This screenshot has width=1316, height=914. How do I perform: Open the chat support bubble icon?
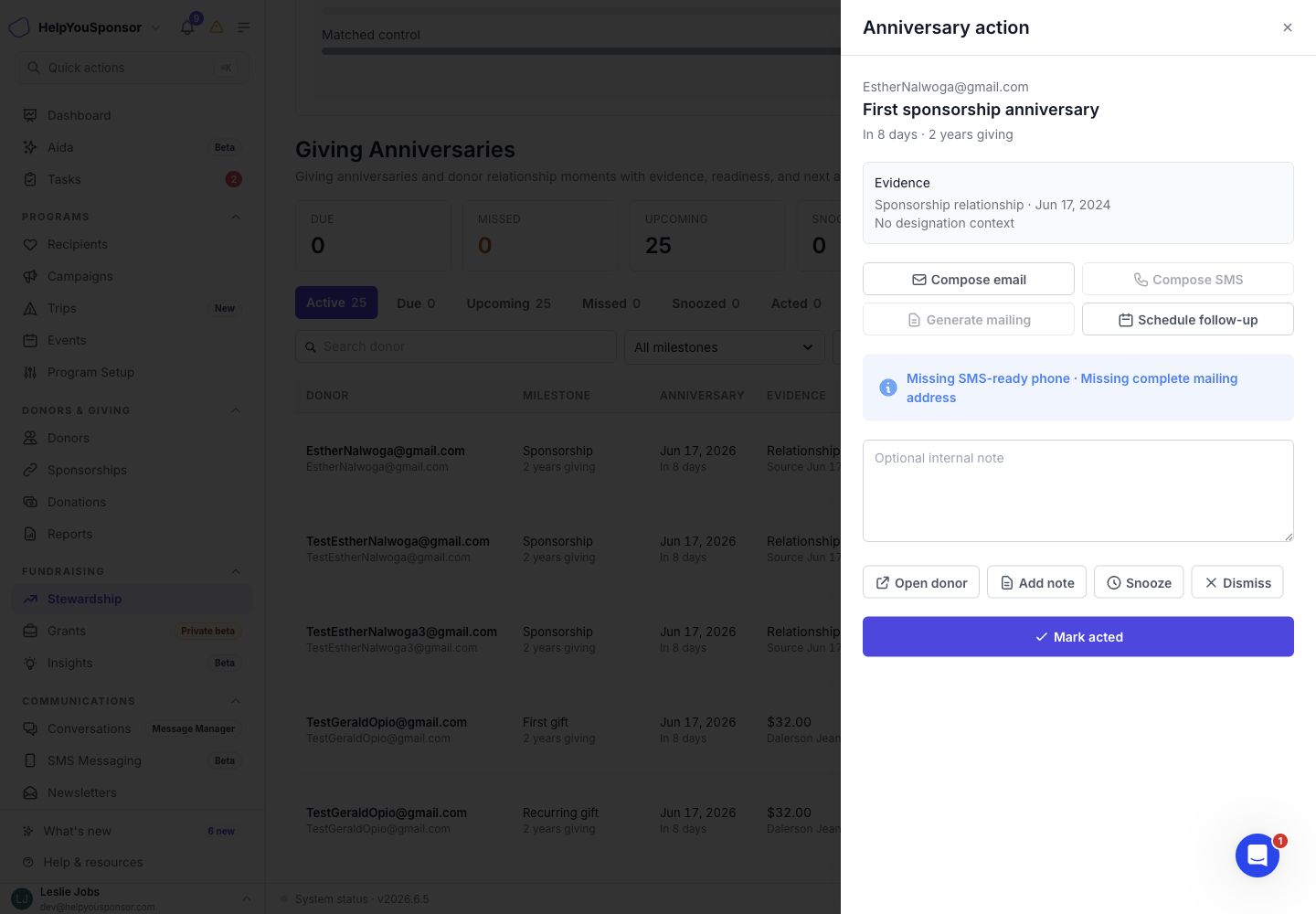click(x=1258, y=856)
